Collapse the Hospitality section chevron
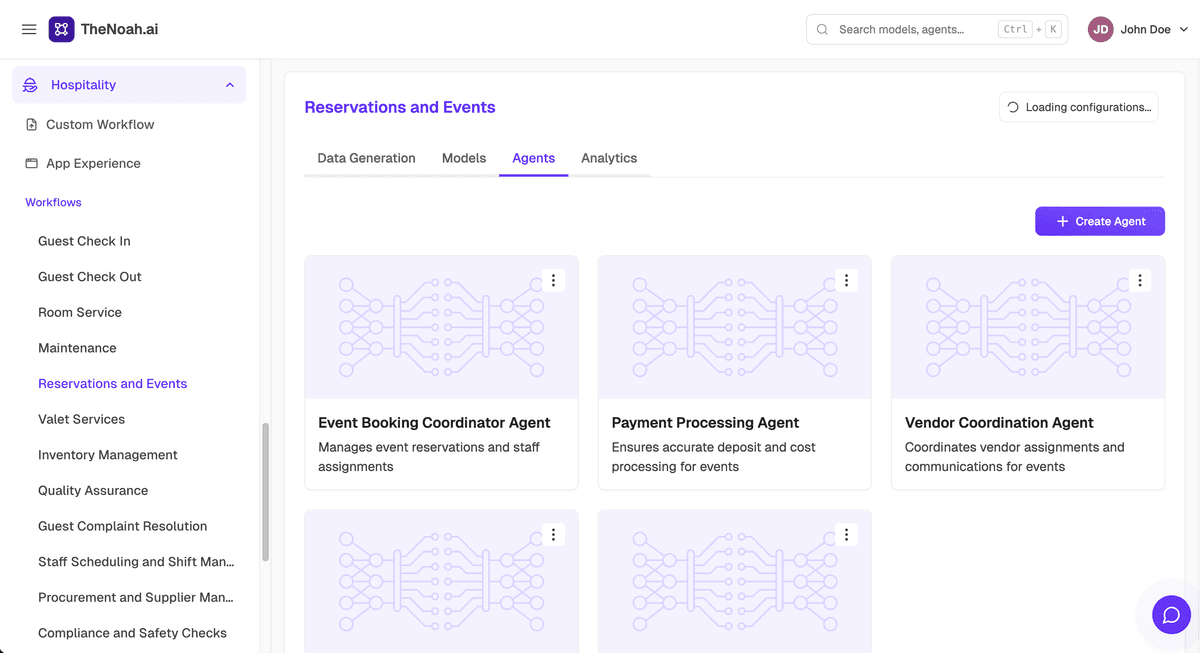 [x=230, y=85]
